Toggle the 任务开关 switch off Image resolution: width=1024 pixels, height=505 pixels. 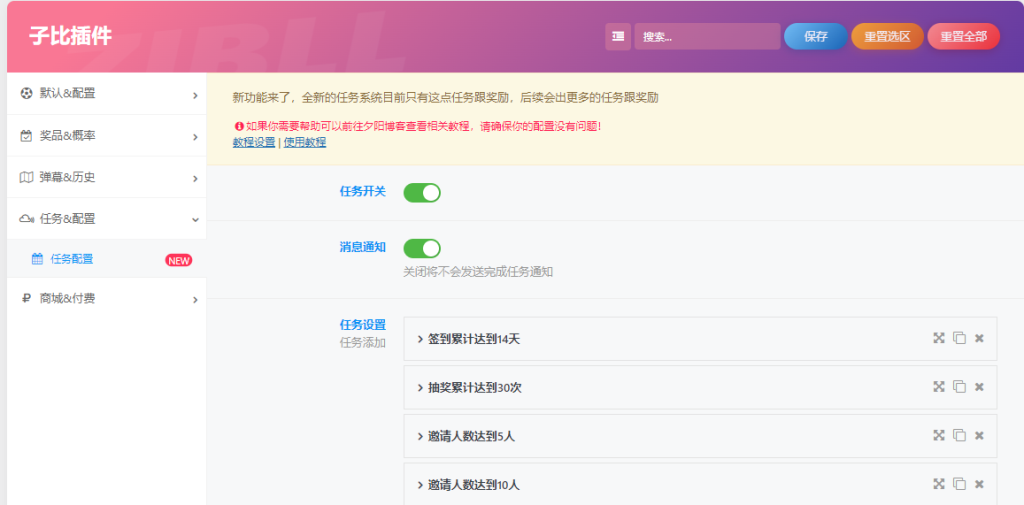pyautogui.click(x=421, y=193)
